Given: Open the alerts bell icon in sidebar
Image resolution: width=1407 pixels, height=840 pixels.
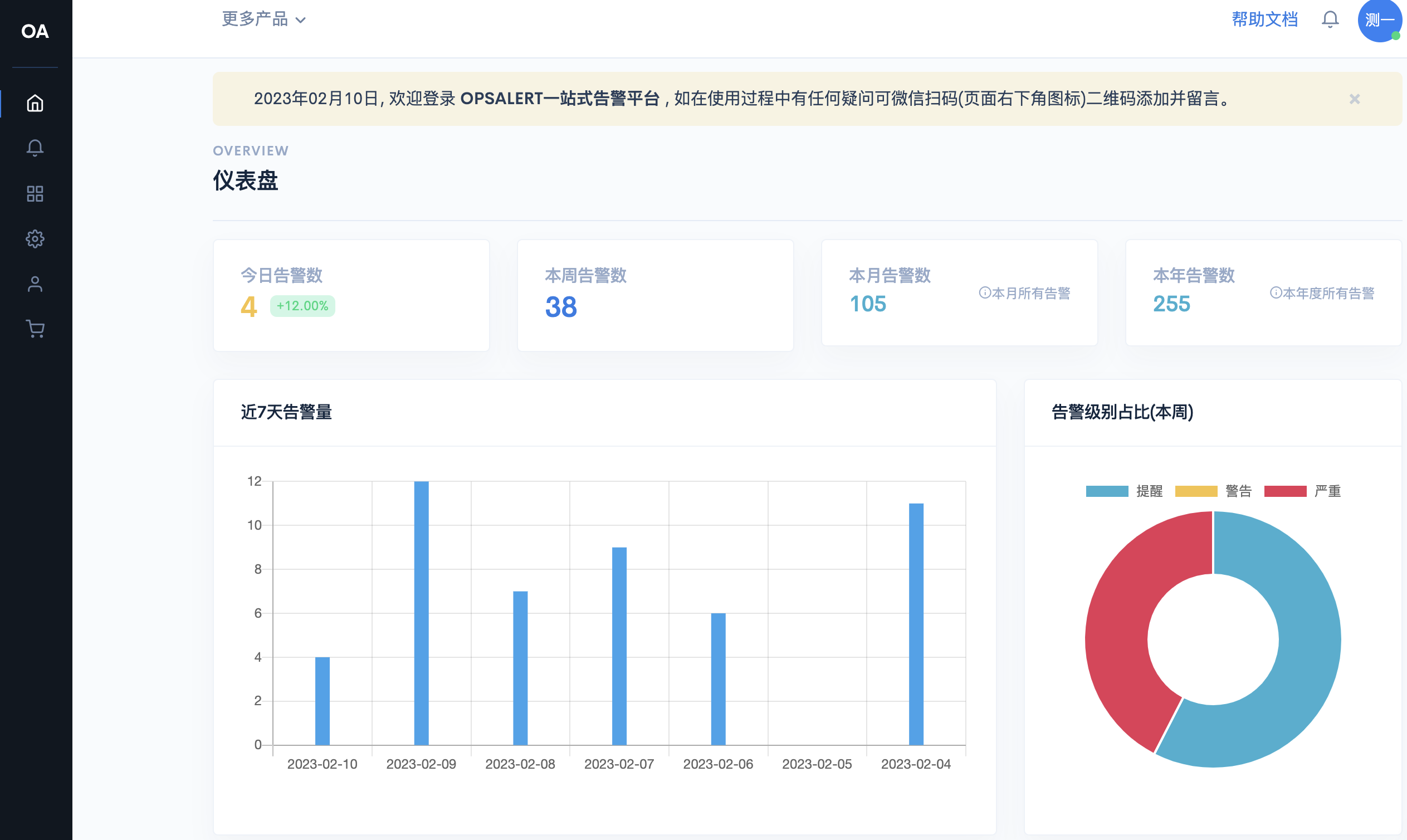Looking at the screenshot, I should point(35,148).
